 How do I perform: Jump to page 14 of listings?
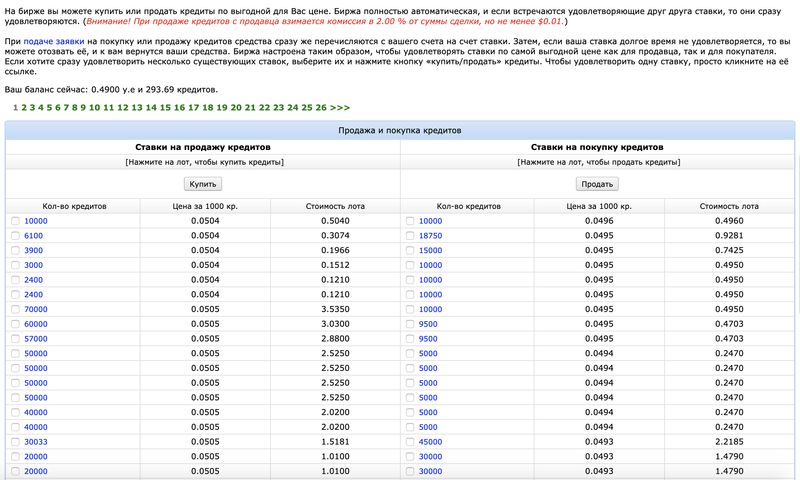(151, 107)
